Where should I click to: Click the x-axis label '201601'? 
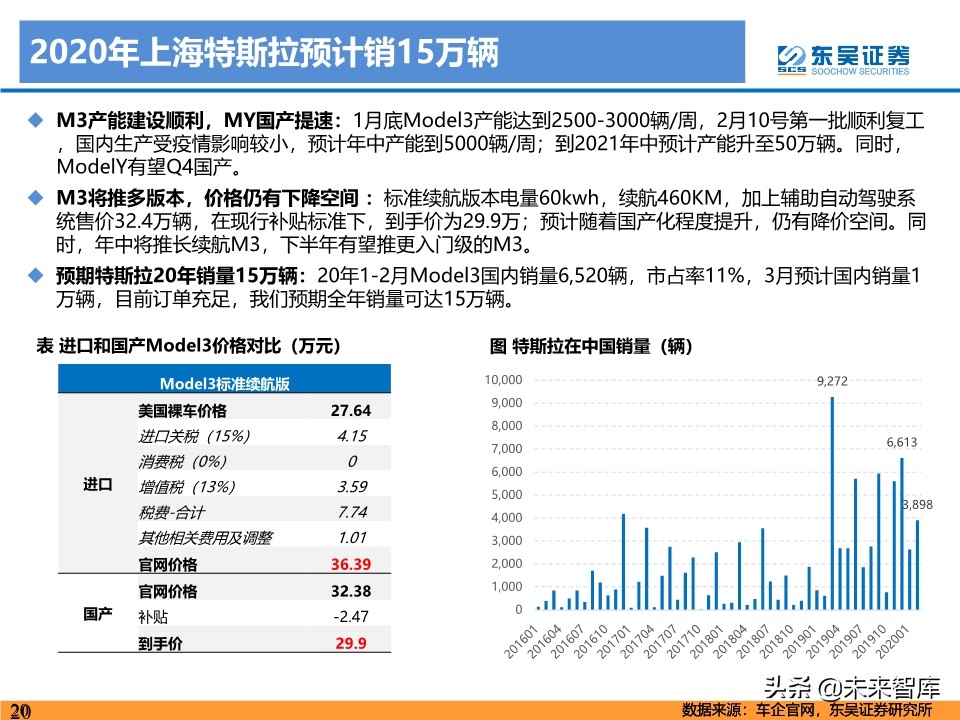(x=521, y=641)
